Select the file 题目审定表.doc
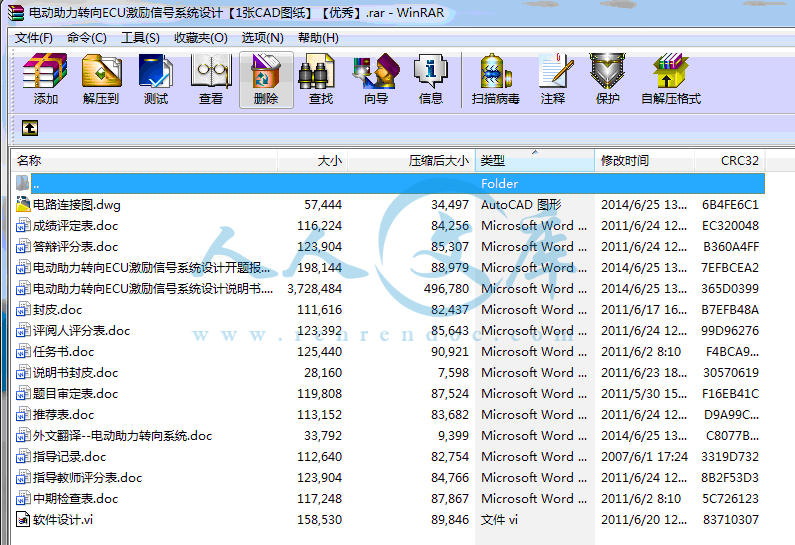795x545 pixels. point(75,393)
